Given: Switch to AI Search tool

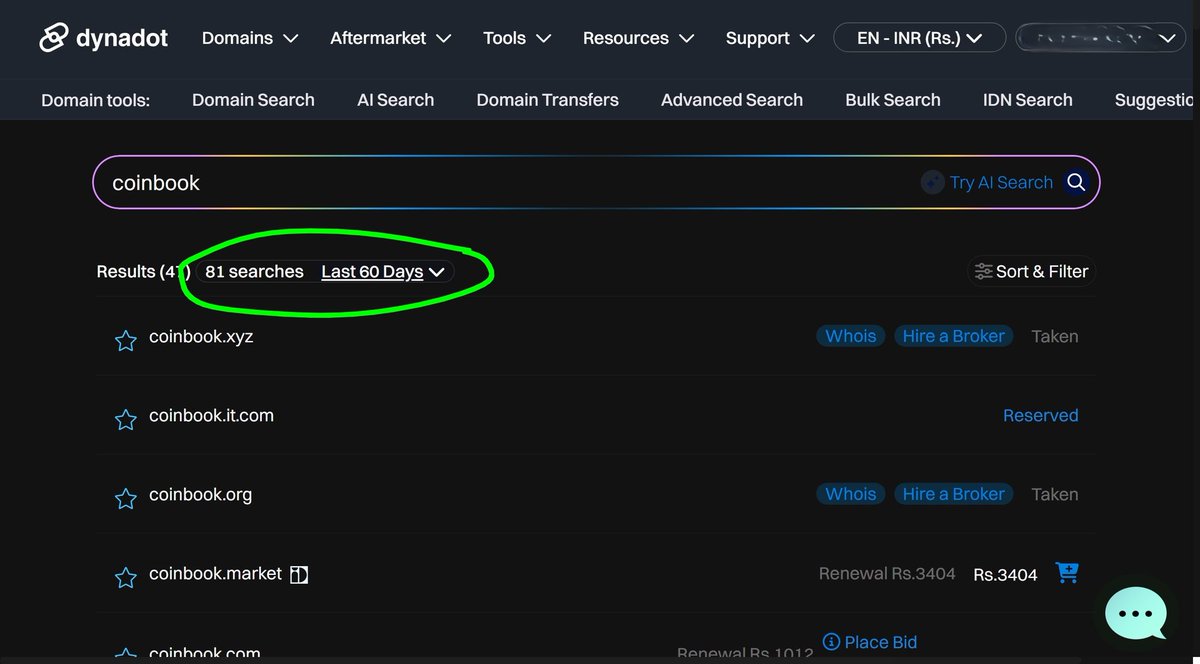Looking at the screenshot, I should pos(396,100).
